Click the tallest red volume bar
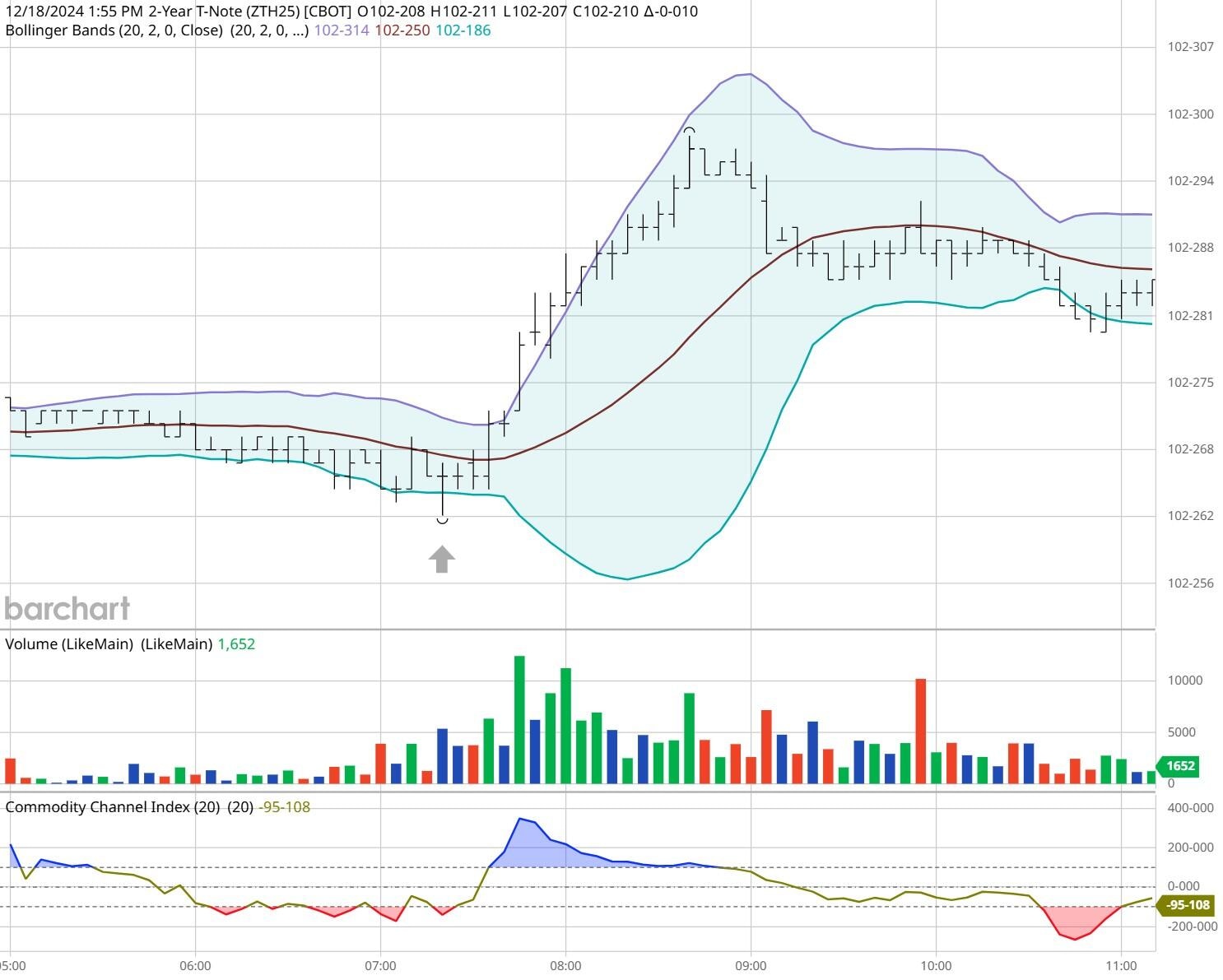Viewport: 1223px width, 980px height. pyautogui.click(x=921, y=732)
